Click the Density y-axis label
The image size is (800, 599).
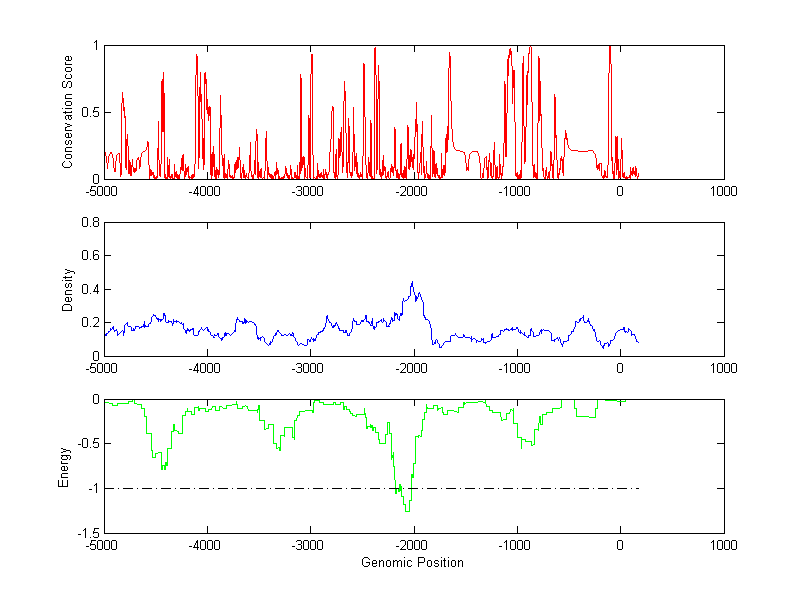(68, 289)
